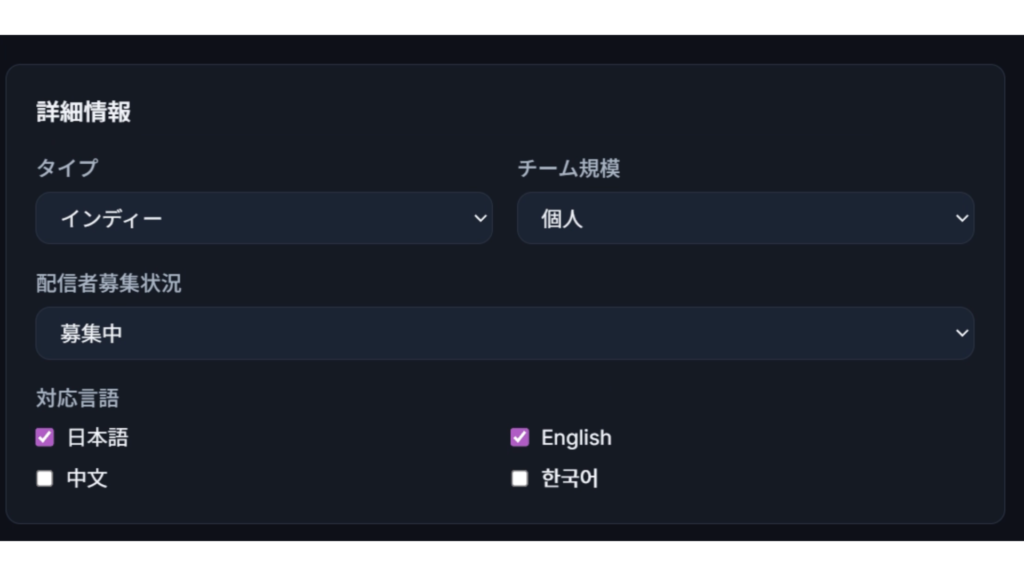Click the 配信者募集状況 field label
Screen dimensions: 1024x576
tap(109, 283)
